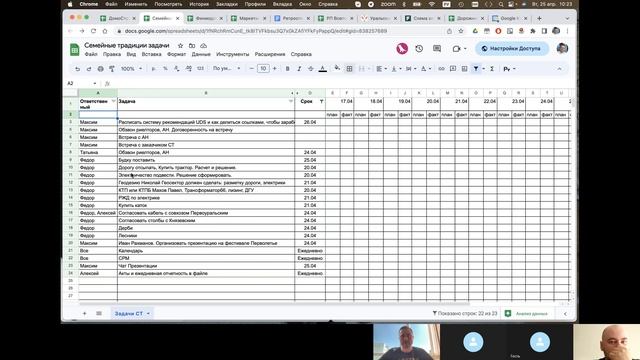Screen dimensions: 640x360
Task: Open a new Chrome tab with plus
Action: pyautogui.click(x=539, y=18)
